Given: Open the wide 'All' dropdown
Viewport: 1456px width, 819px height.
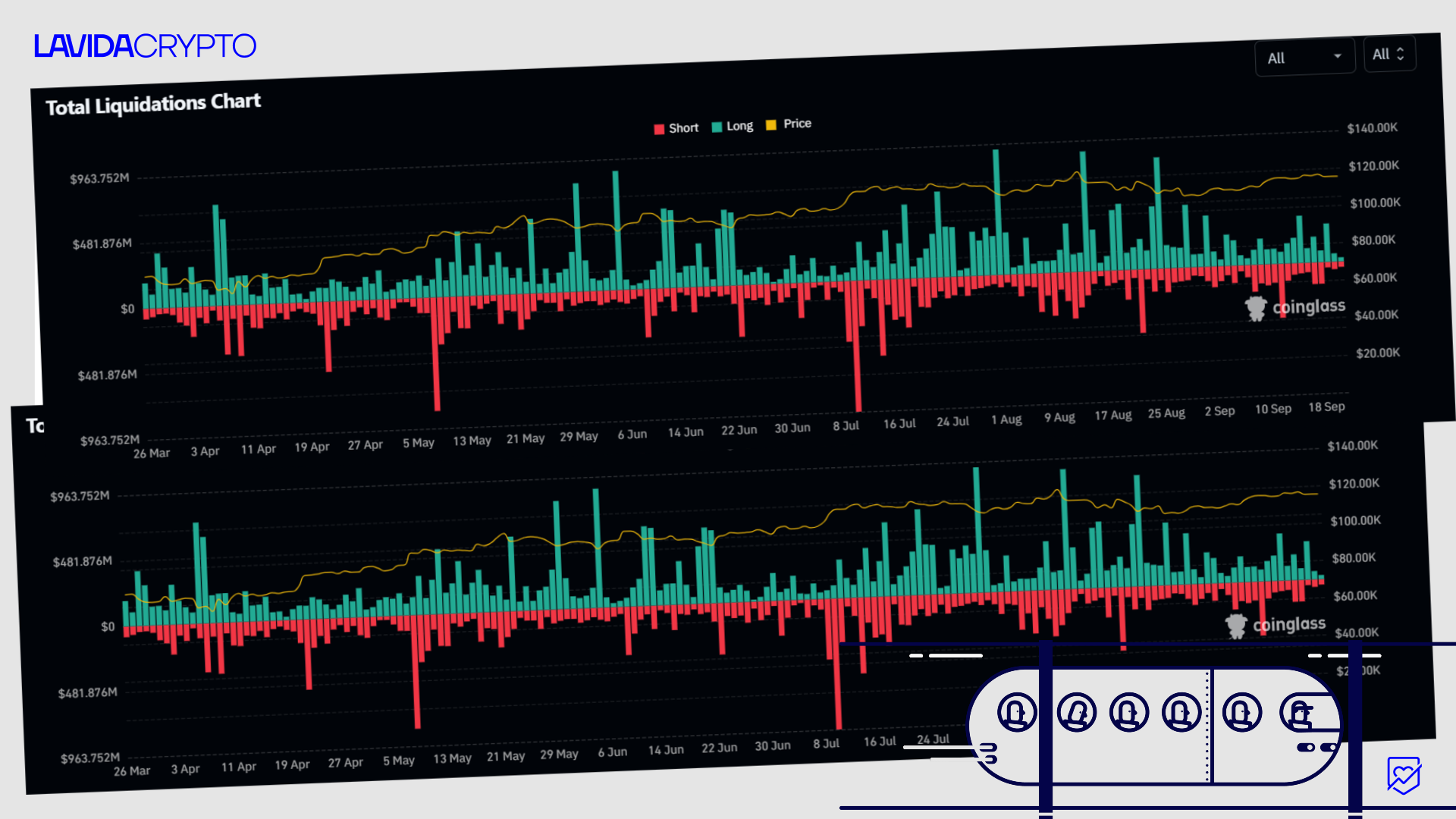Looking at the screenshot, I should pos(1304,57).
